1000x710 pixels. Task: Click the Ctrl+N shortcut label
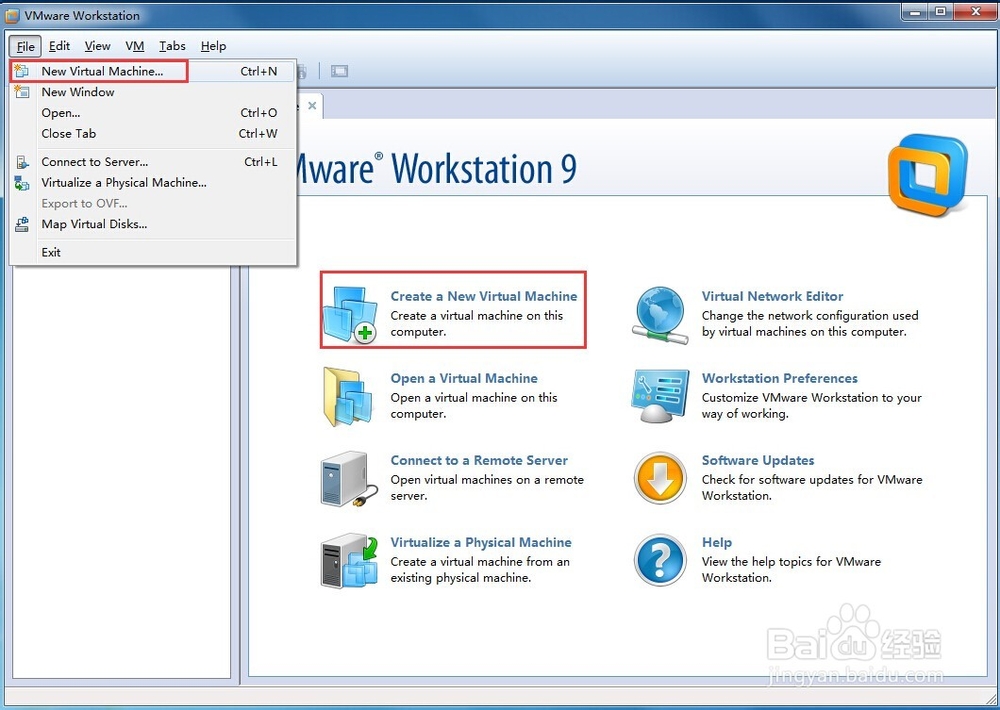258,71
